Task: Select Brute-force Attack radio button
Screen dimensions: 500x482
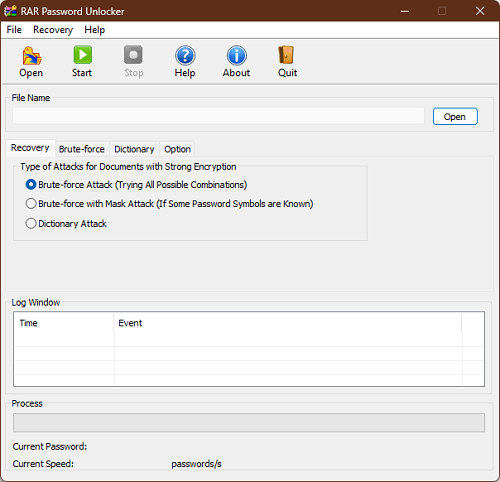Action: point(31,184)
